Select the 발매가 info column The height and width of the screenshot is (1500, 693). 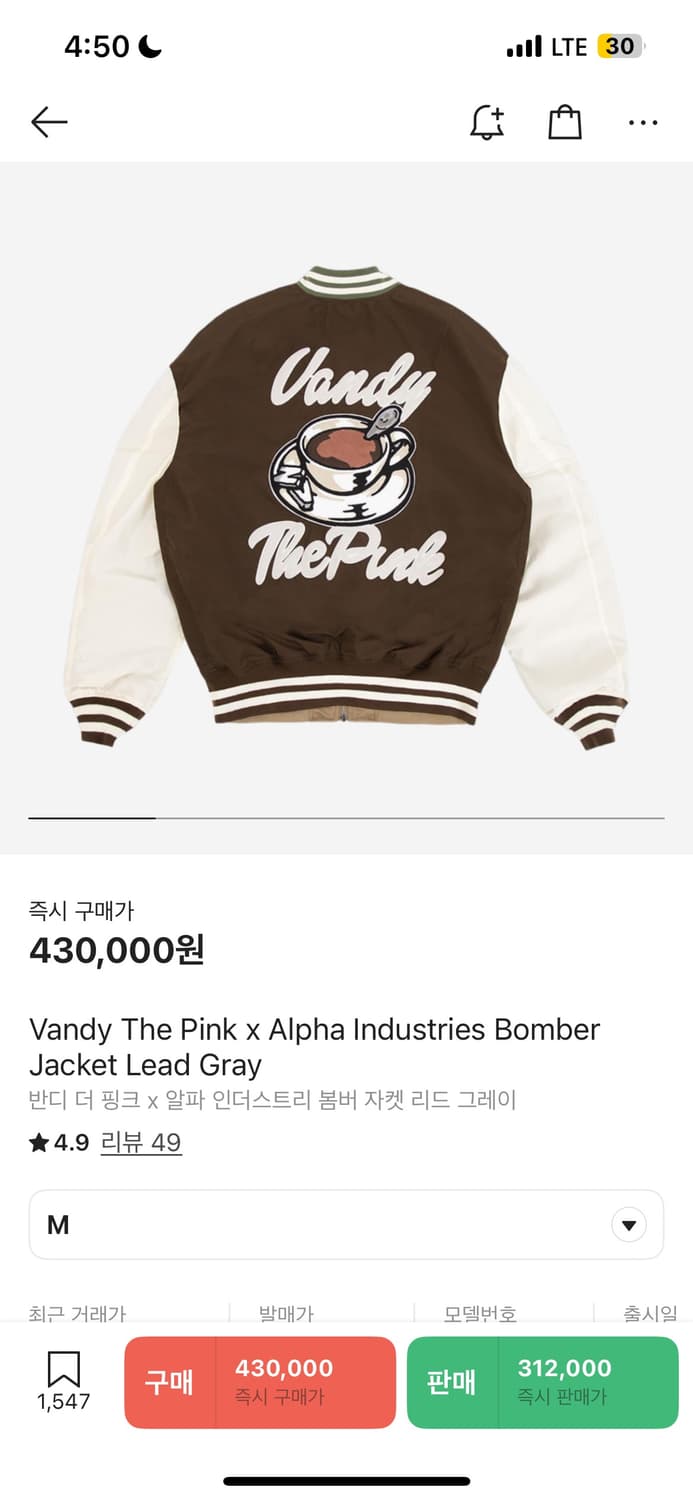coord(286,1313)
